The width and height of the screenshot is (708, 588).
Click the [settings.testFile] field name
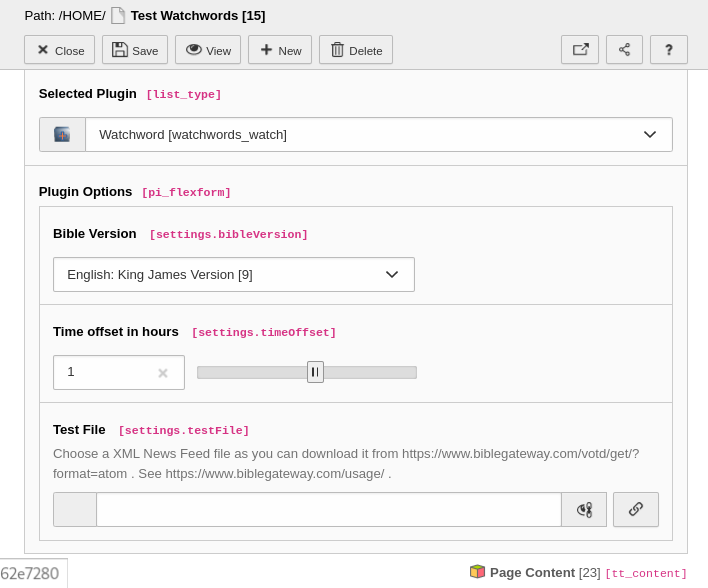click(184, 430)
